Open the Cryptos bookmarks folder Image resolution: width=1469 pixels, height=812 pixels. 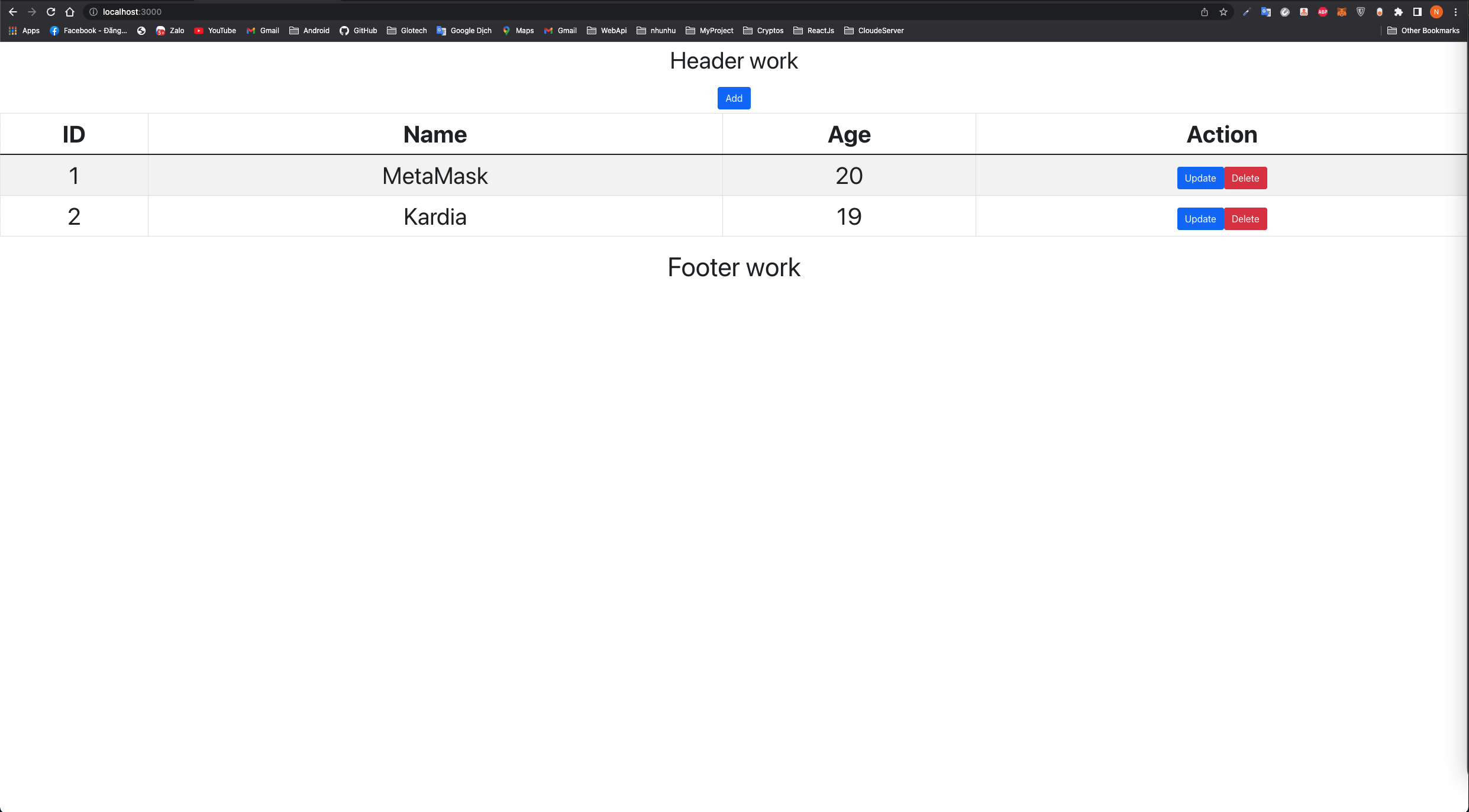point(763,30)
